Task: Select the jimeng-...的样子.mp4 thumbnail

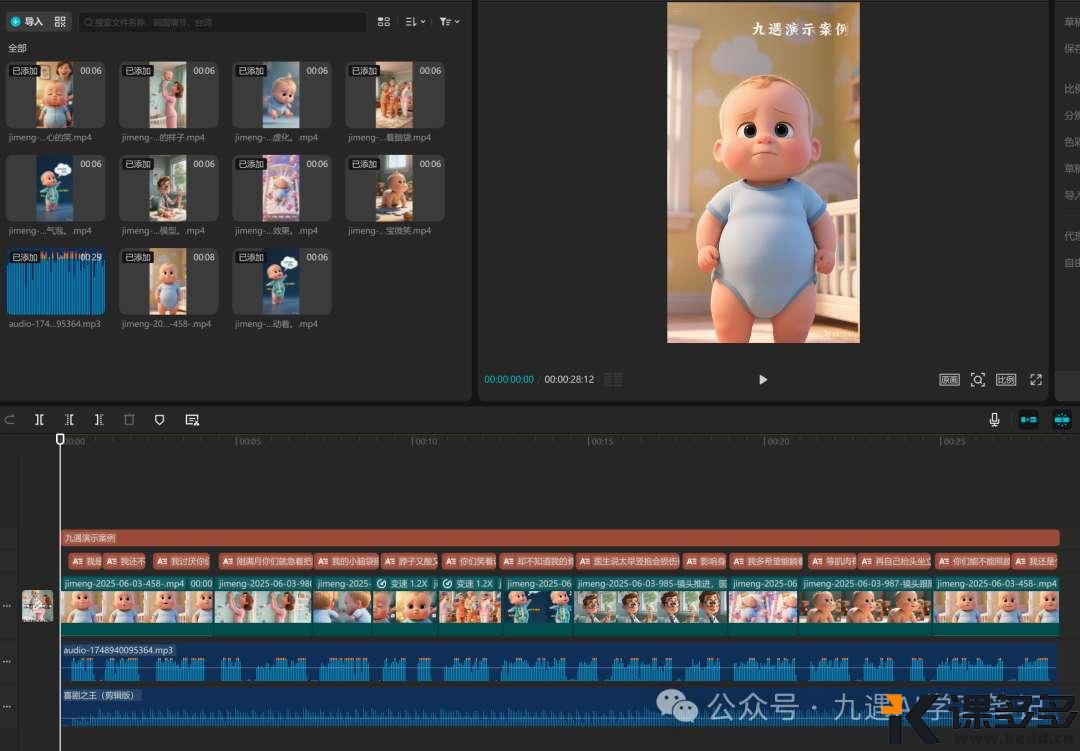Action: pyautogui.click(x=169, y=95)
